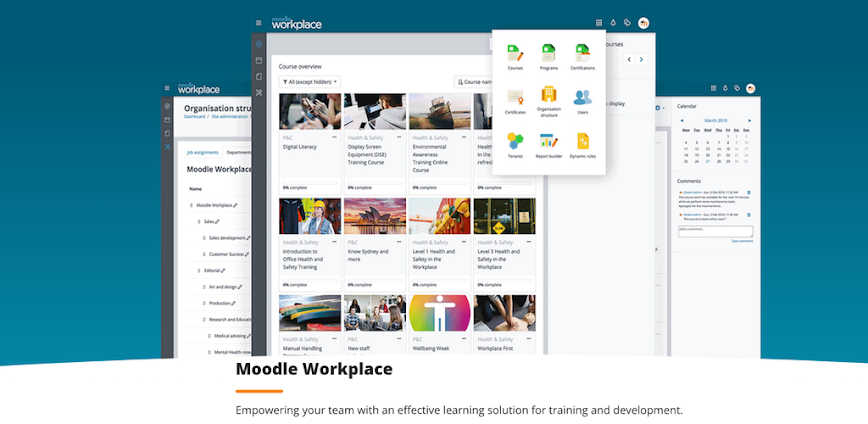Select the Users icon in launcher
The image size is (868, 424).
click(582, 98)
